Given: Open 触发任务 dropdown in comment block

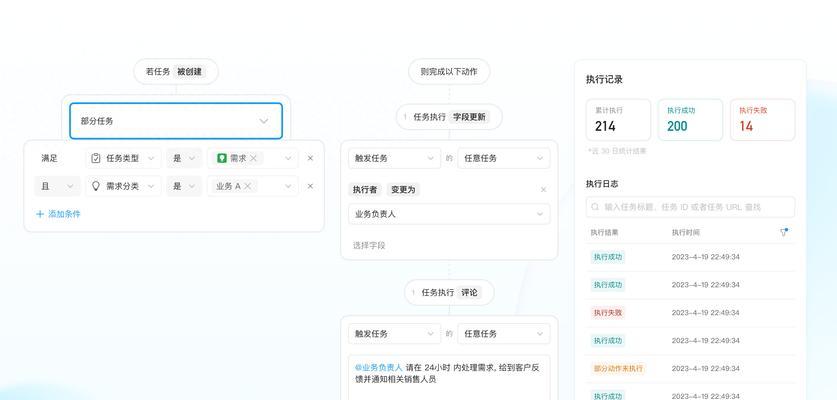Looking at the screenshot, I should click(x=394, y=334).
